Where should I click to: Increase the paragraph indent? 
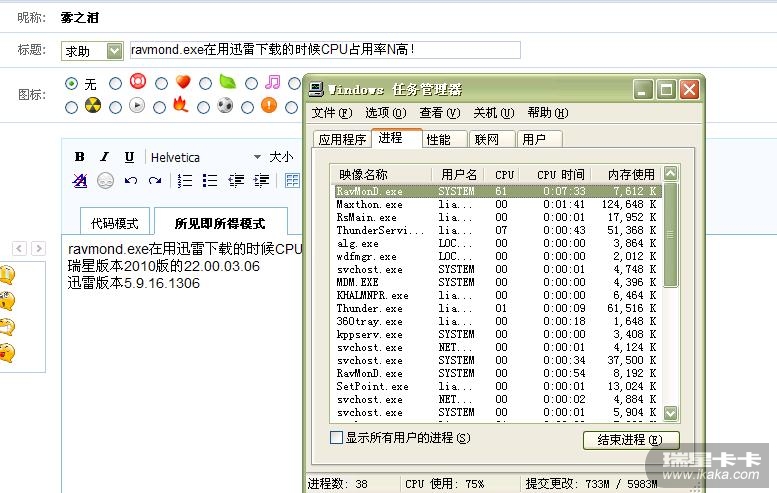coord(261,181)
